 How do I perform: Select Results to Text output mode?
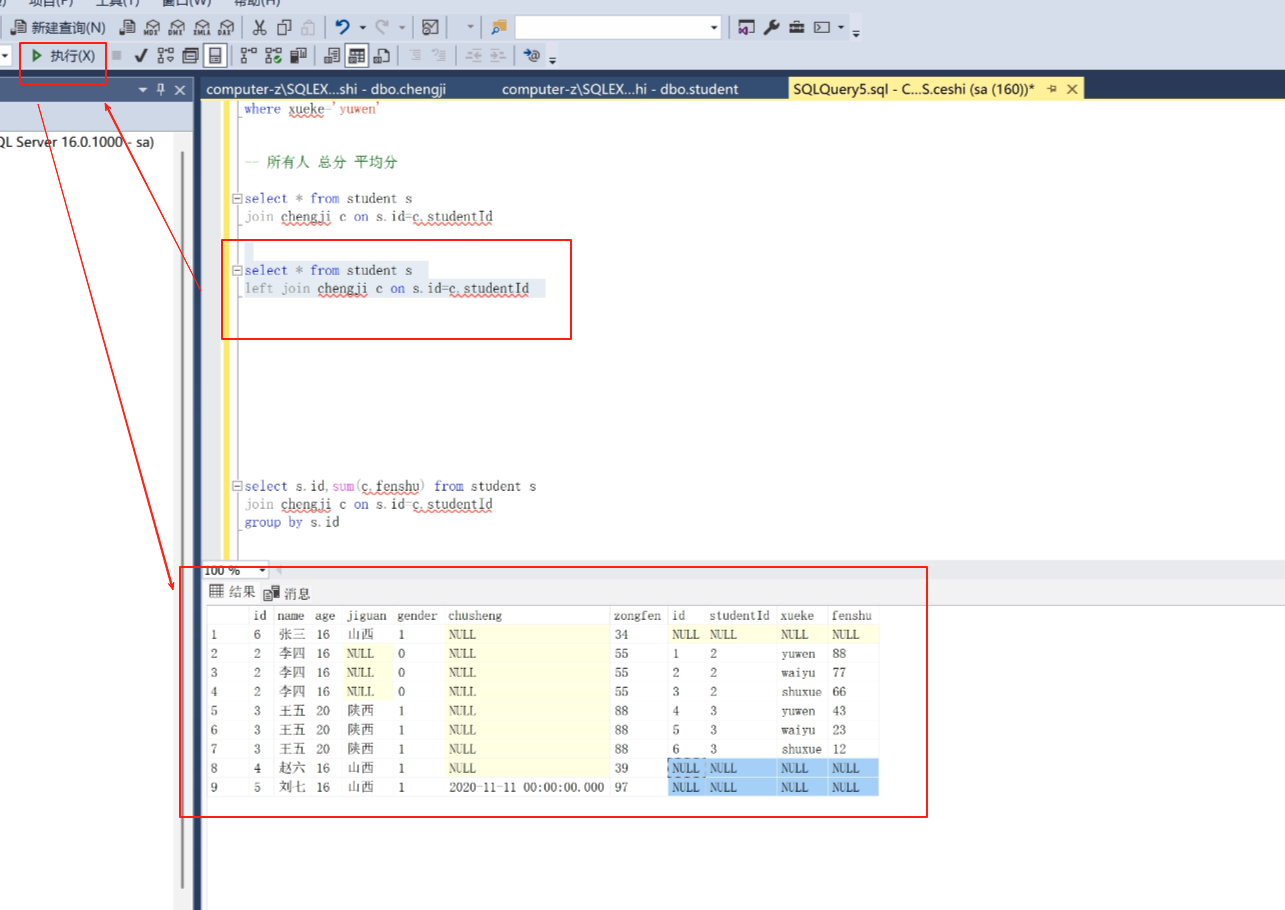pyautogui.click(x=333, y=56)
